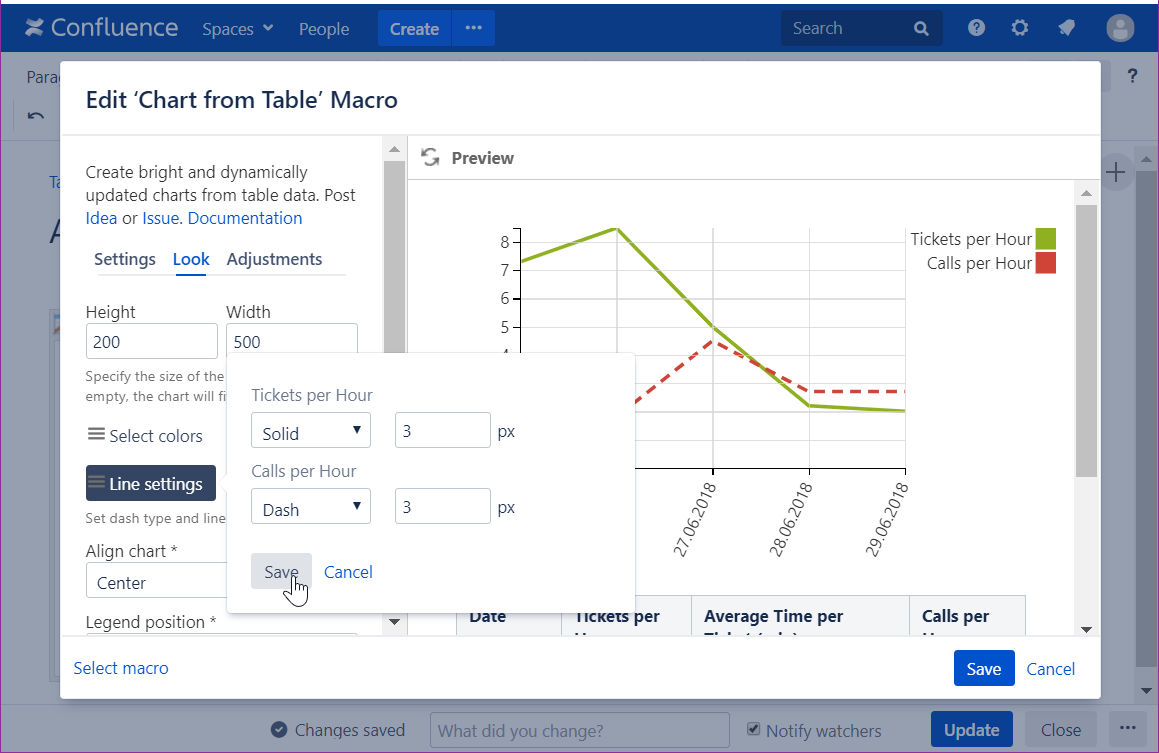Image resolution: width=1159 pixels, height=753 pixels.
Task: Expand the Spaces menu
Action: point(238,29)
